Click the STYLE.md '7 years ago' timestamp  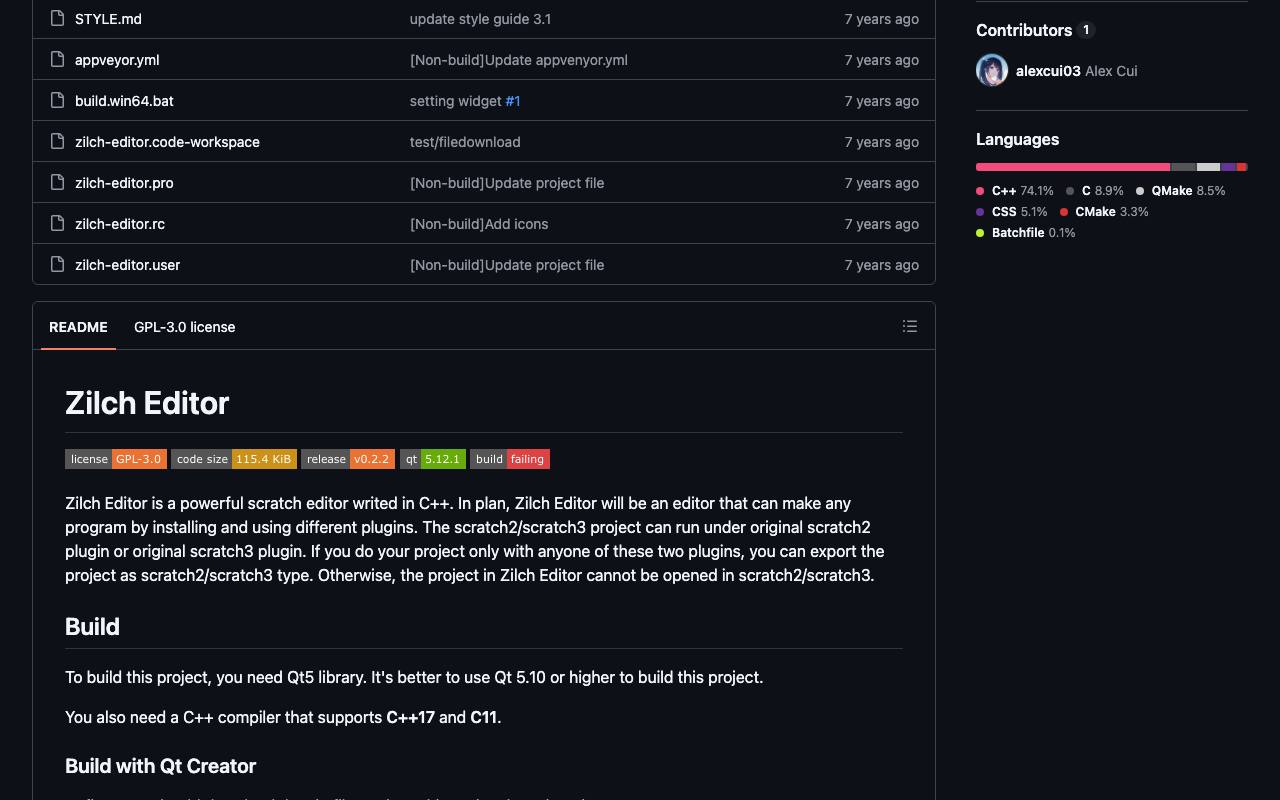coord(881,19)
